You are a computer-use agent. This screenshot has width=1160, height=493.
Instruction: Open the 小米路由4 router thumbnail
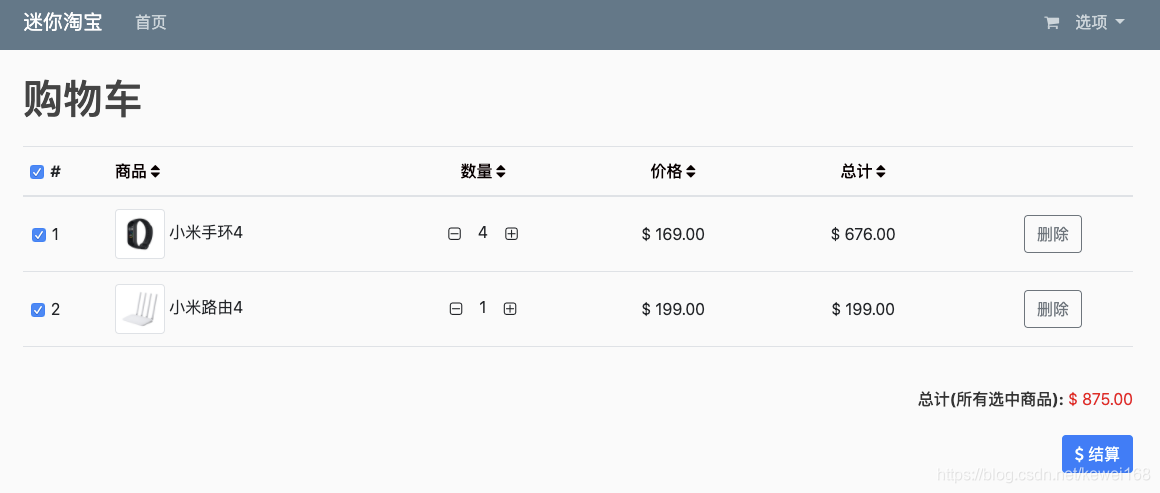coord(140,309)
